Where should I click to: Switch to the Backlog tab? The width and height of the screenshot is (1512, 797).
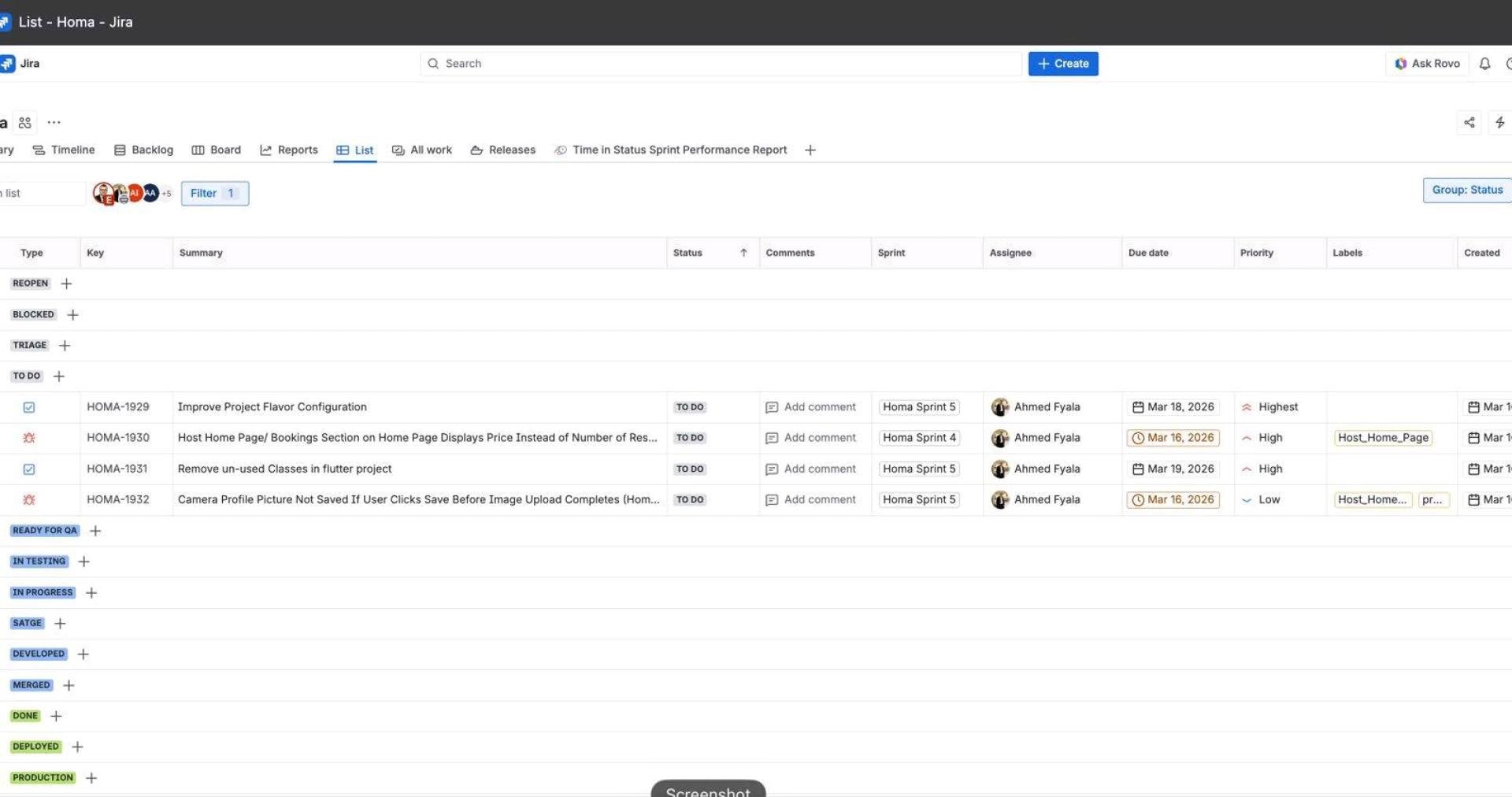click(x=144, y=150)
